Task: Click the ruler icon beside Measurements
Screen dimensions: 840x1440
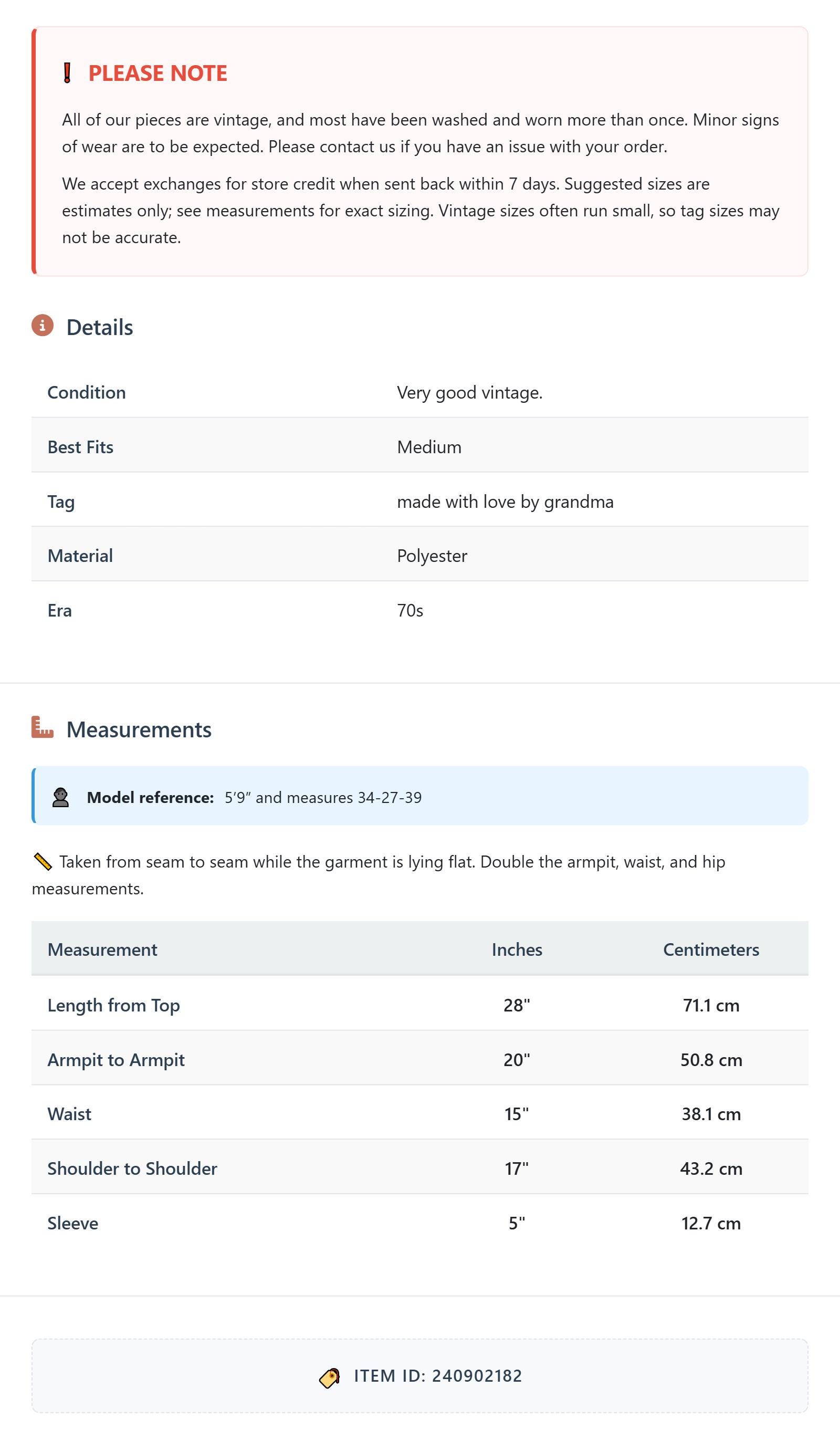Action: click(x=43, y=727)
